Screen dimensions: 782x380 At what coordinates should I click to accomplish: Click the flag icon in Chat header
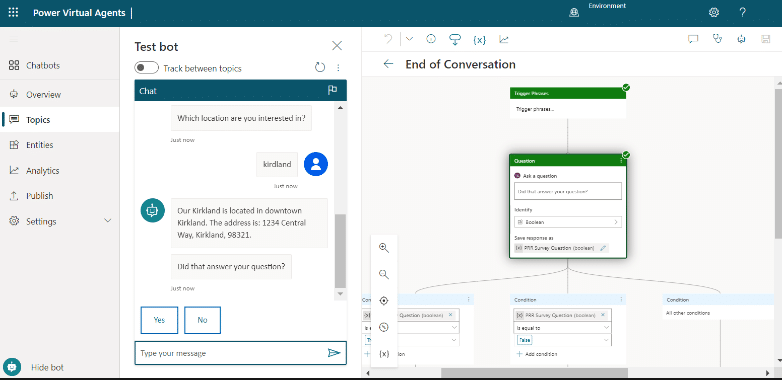click(332, 90)
